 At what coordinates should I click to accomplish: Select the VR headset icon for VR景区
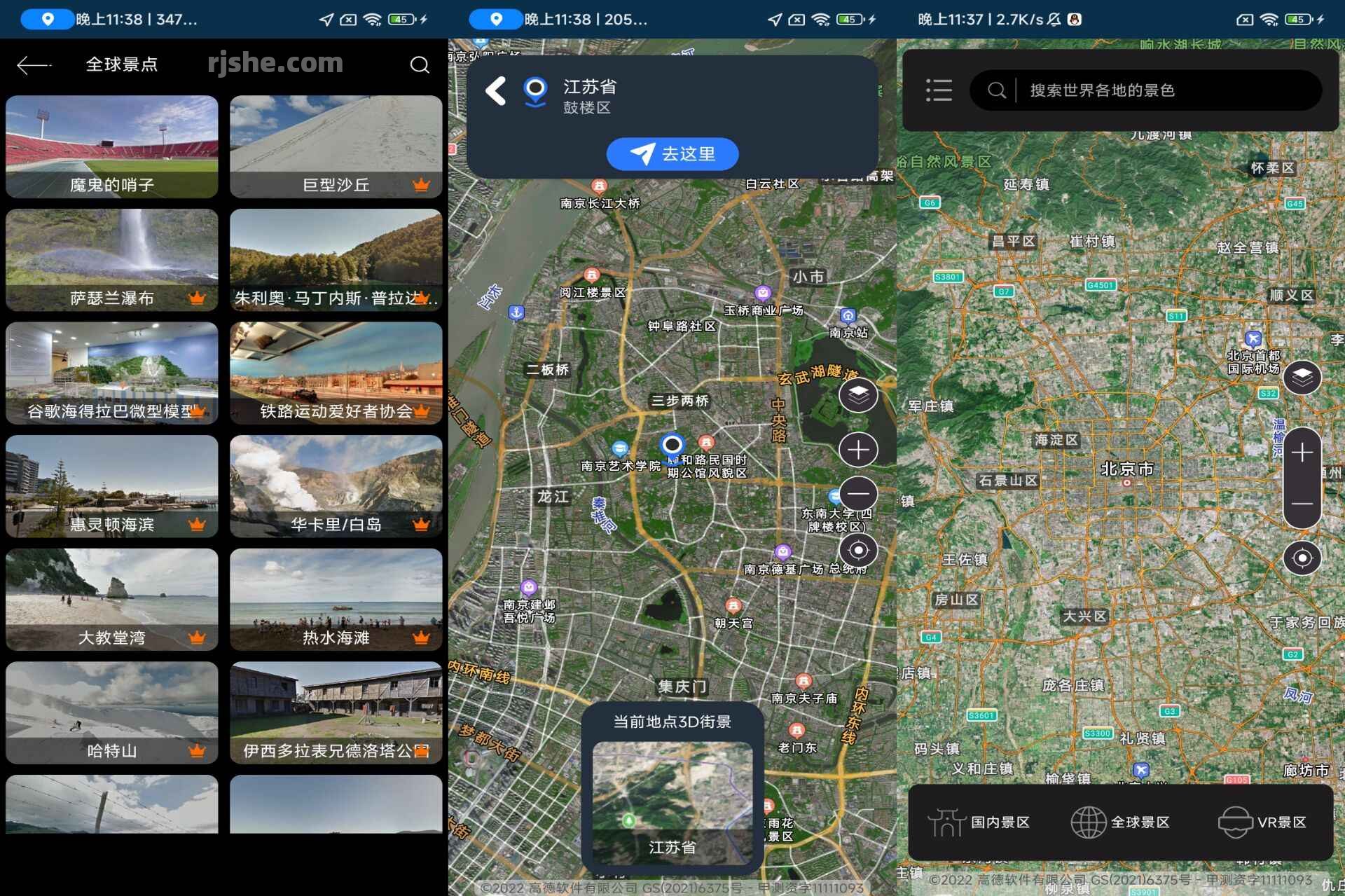click(1235, 821)
